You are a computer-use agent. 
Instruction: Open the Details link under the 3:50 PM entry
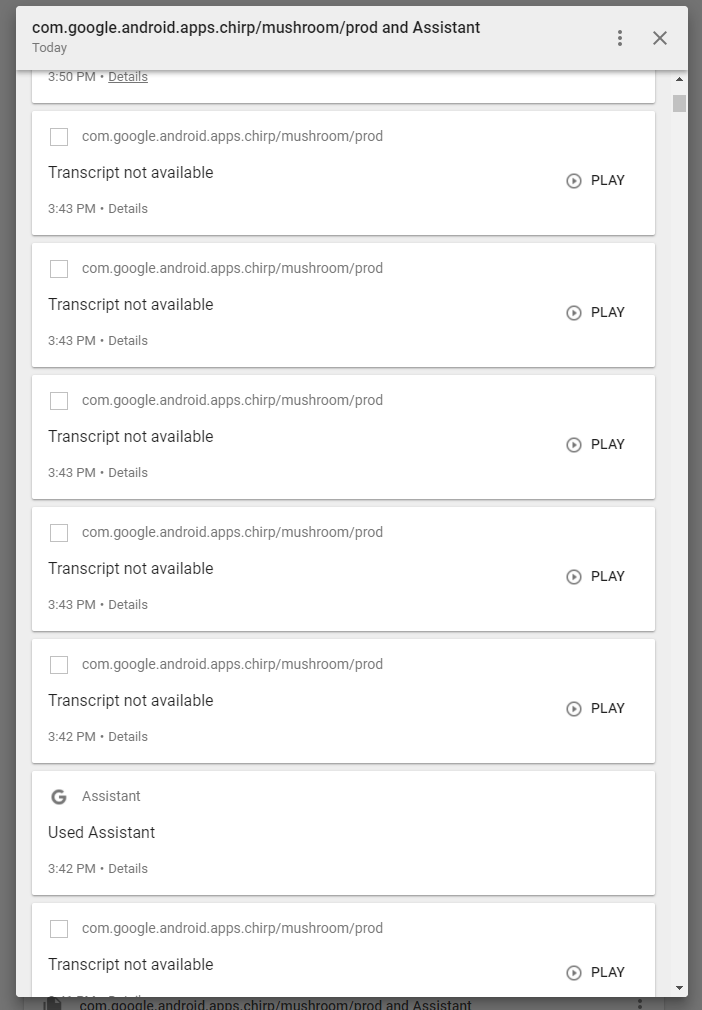[x=128, y=76]
